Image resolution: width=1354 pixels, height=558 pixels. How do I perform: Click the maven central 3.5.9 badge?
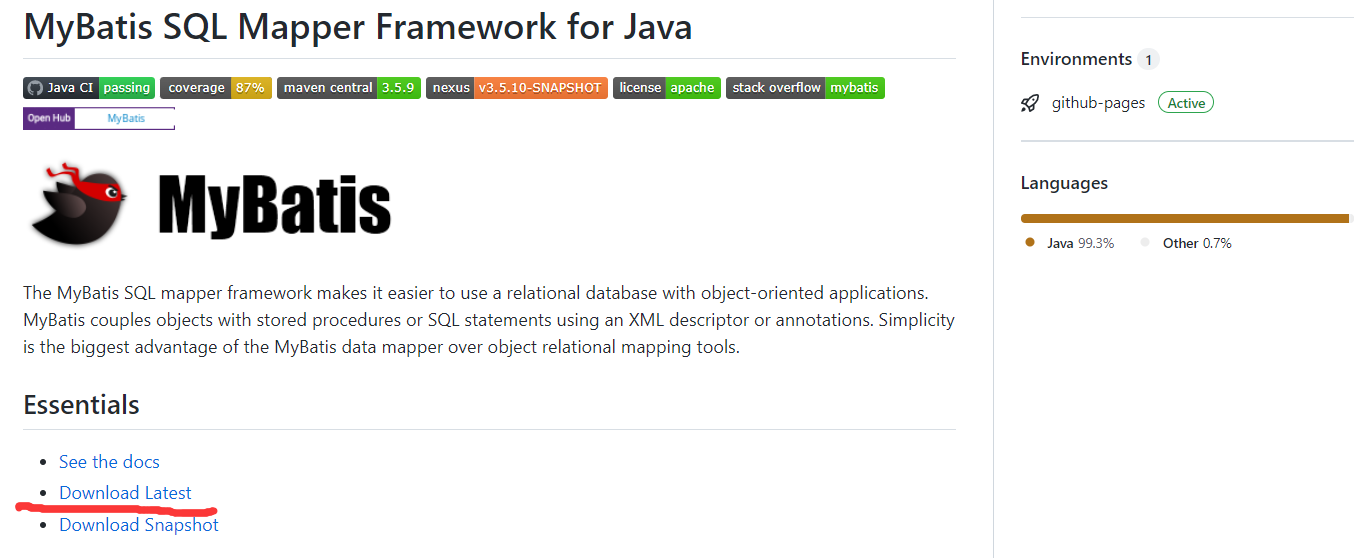[348, 88]
